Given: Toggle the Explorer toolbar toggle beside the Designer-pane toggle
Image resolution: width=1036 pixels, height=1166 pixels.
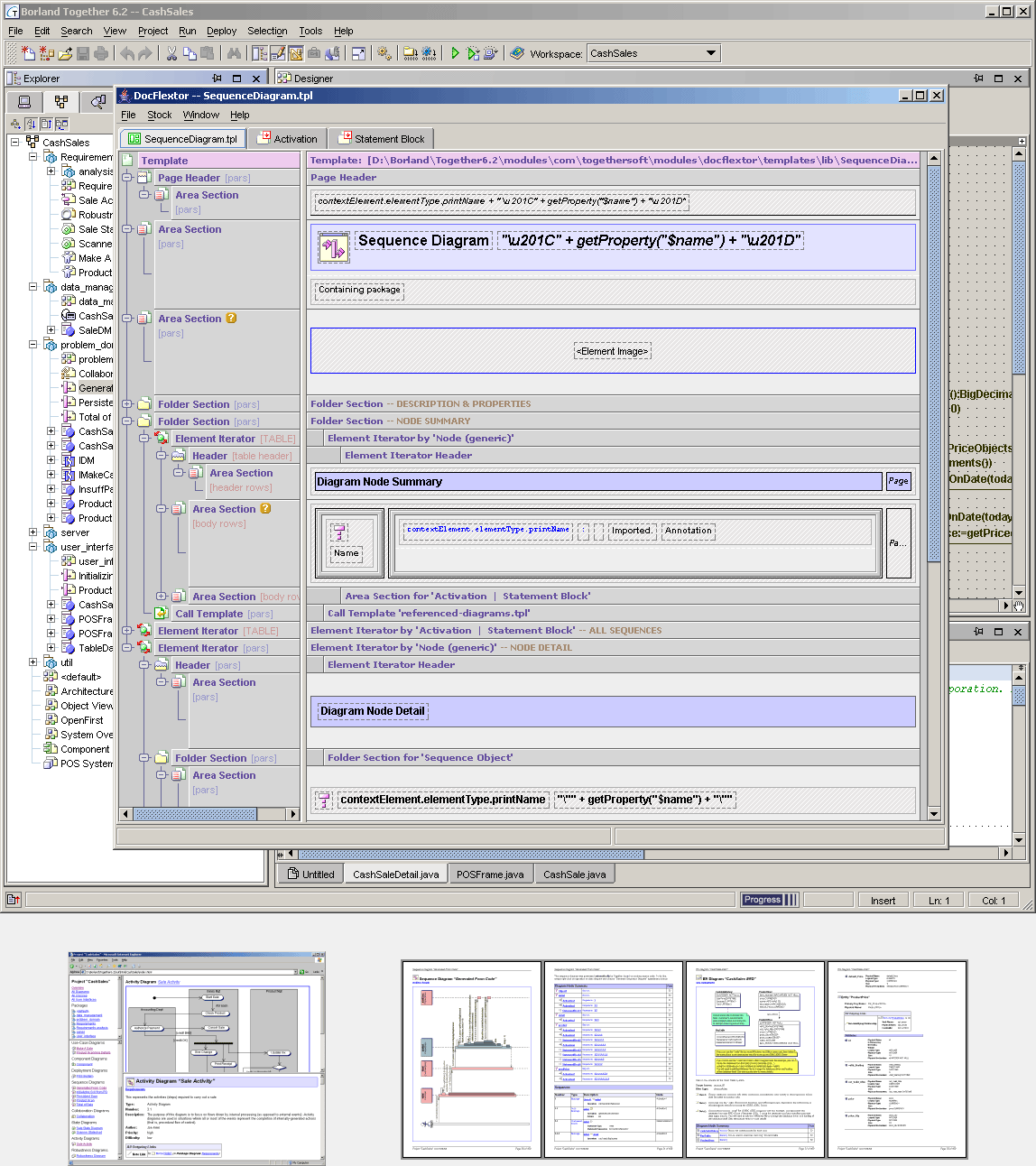Looking at the screenshot, I should click(x=259, y=53).
